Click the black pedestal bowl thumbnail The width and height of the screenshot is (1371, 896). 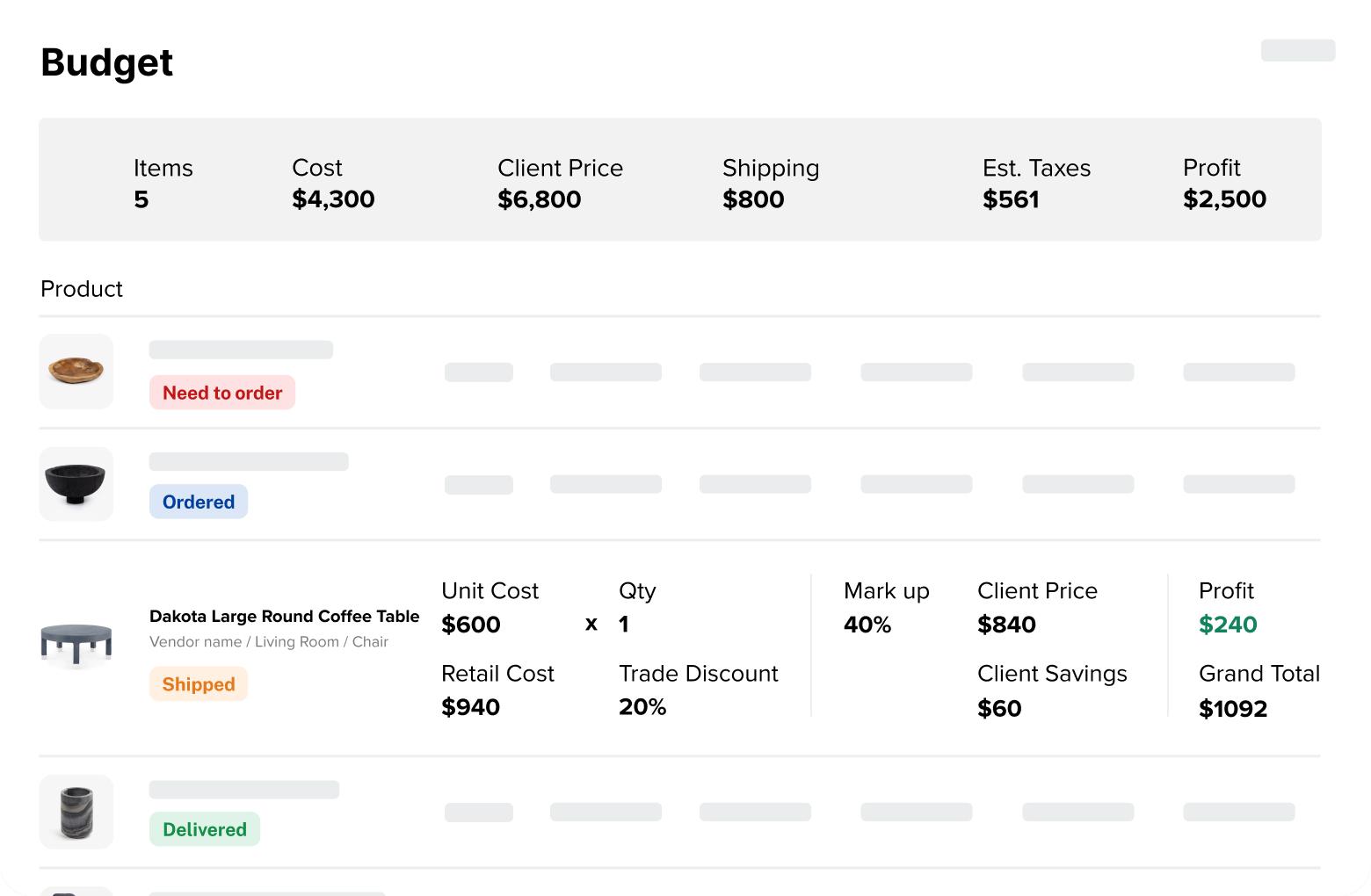[76, 484]
